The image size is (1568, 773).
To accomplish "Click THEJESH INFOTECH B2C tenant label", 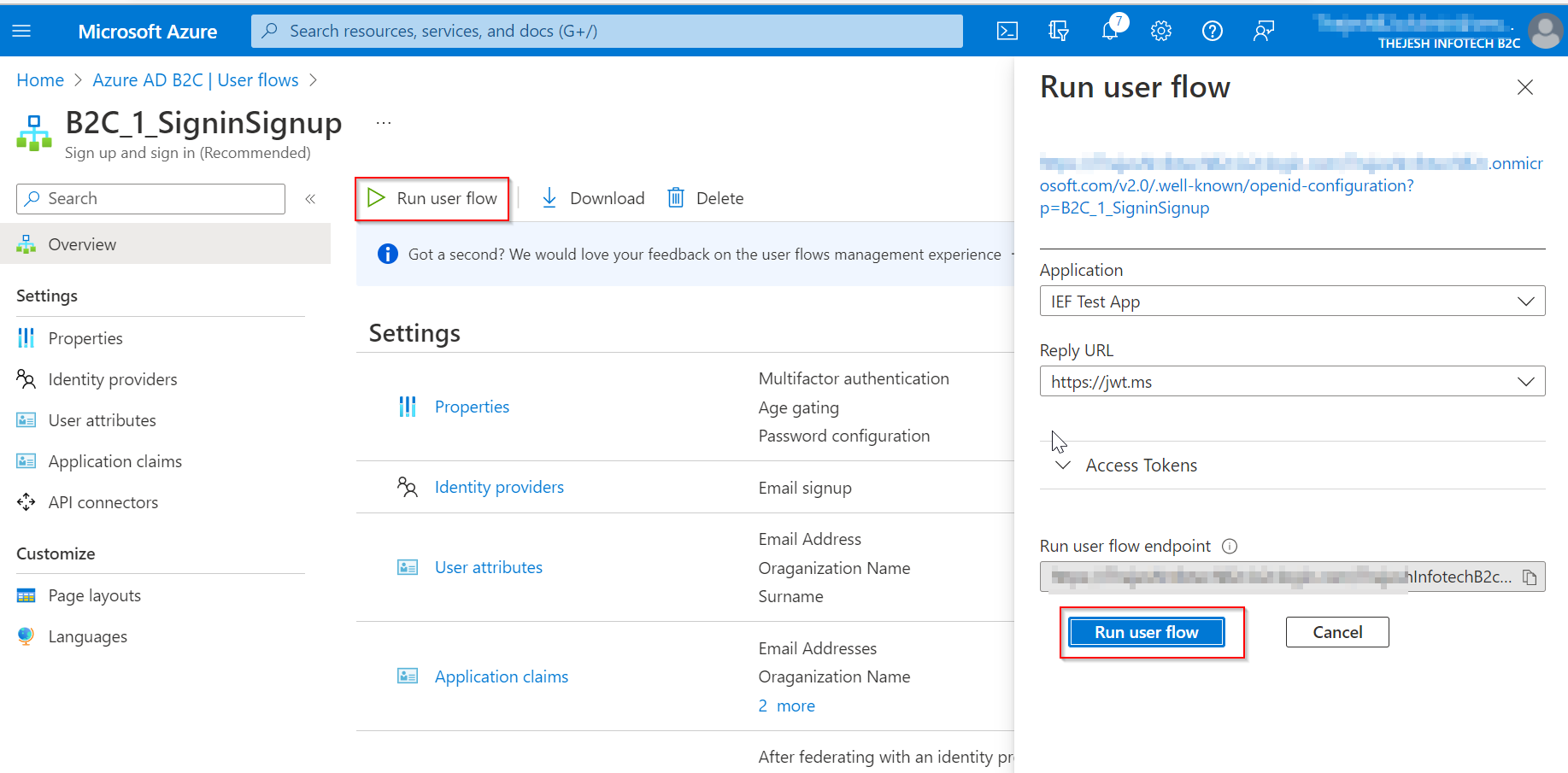I will (x=1449, y=44).
